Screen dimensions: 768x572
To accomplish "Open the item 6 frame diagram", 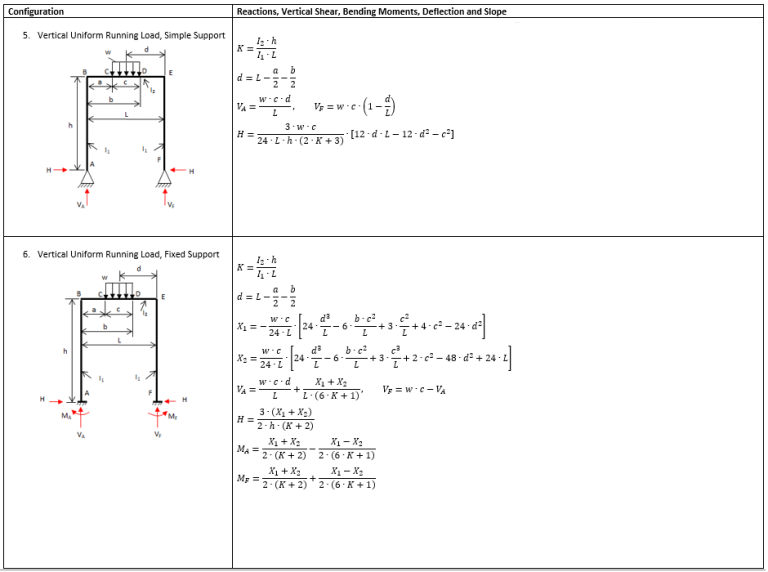I will pyautogui.click(x=118, y=350).
